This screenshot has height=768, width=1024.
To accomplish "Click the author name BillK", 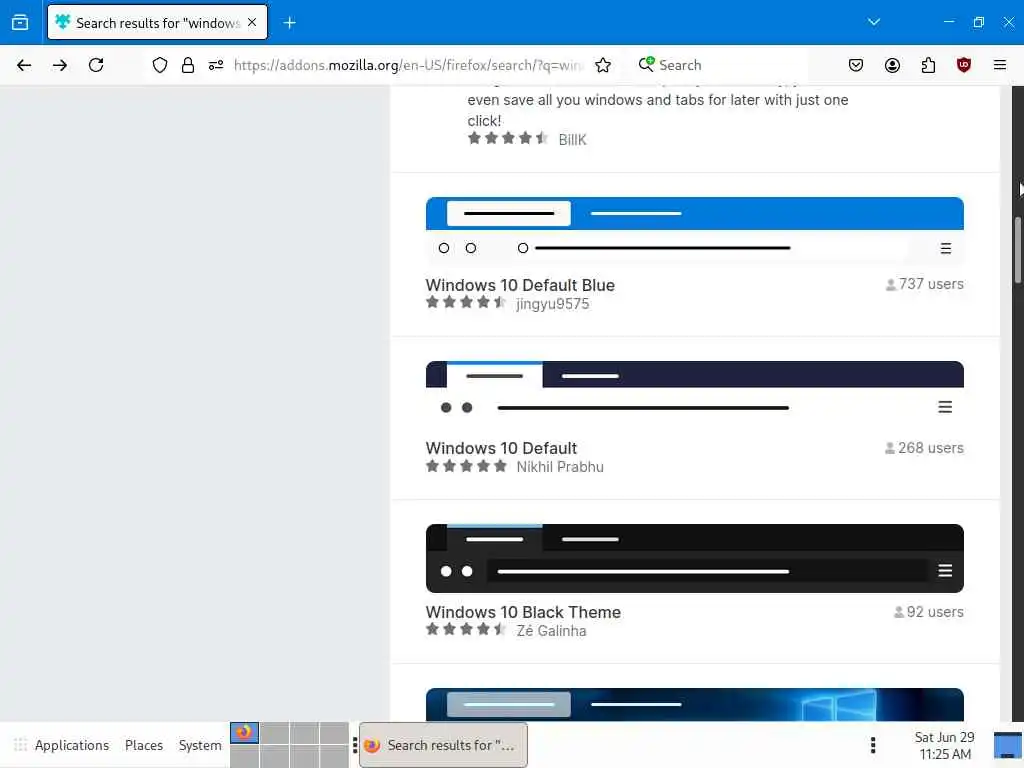I will click(x=572, y=140).
